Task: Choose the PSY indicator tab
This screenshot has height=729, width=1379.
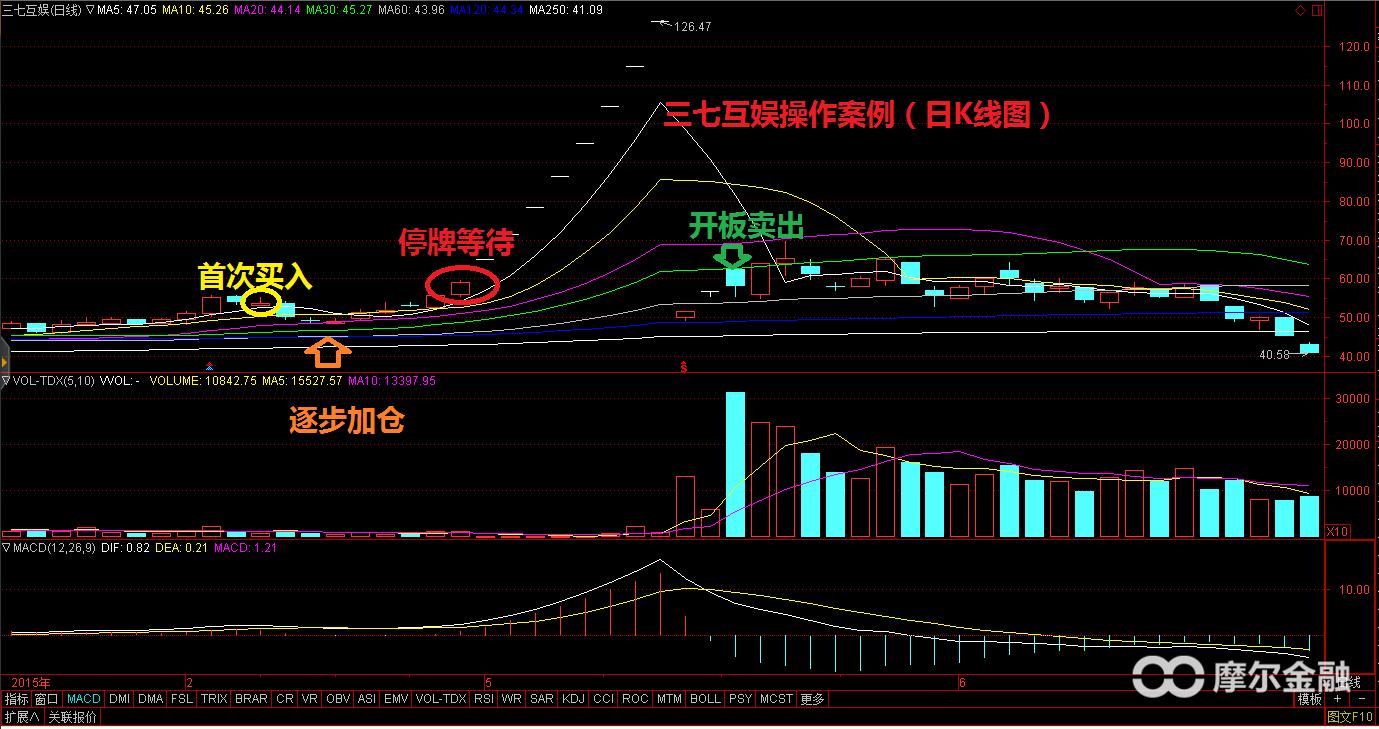Action: (740, 699)
